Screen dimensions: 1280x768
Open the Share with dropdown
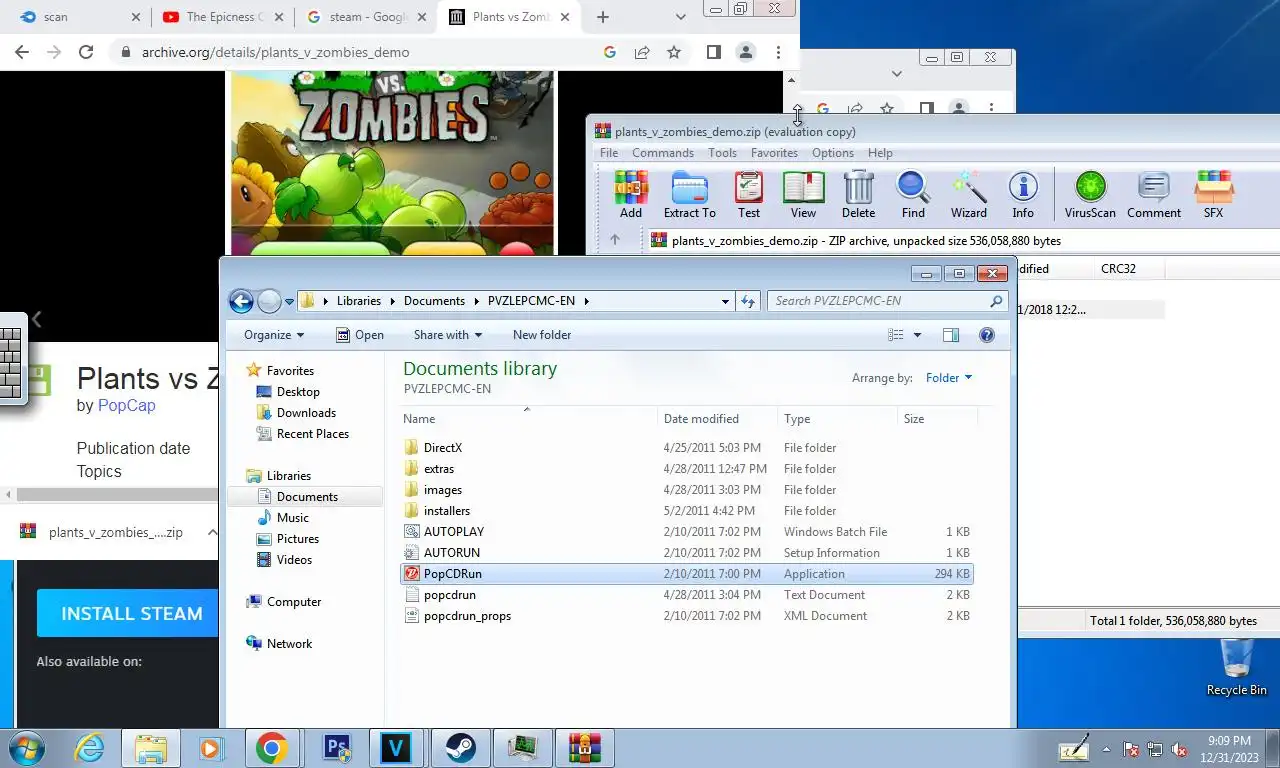(447, 335)
